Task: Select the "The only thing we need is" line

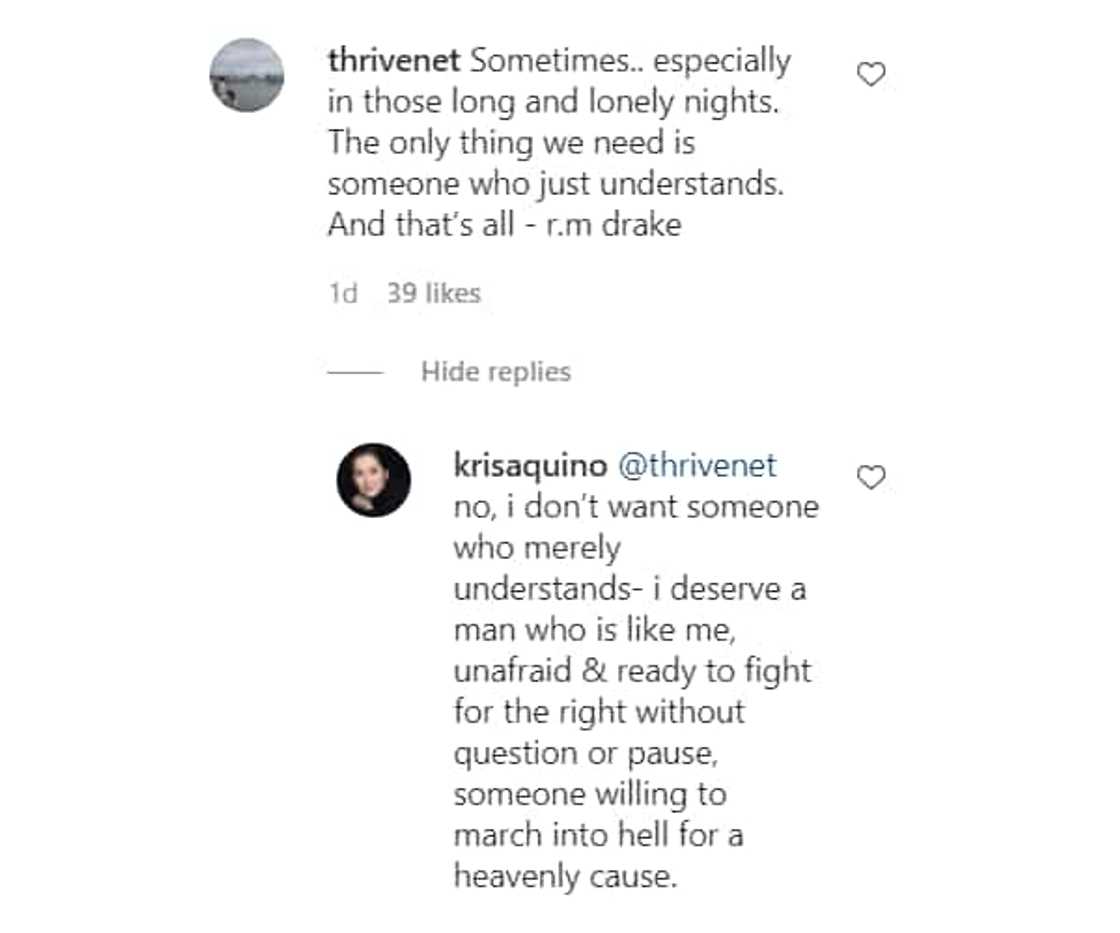Action: tap(510, 143)
